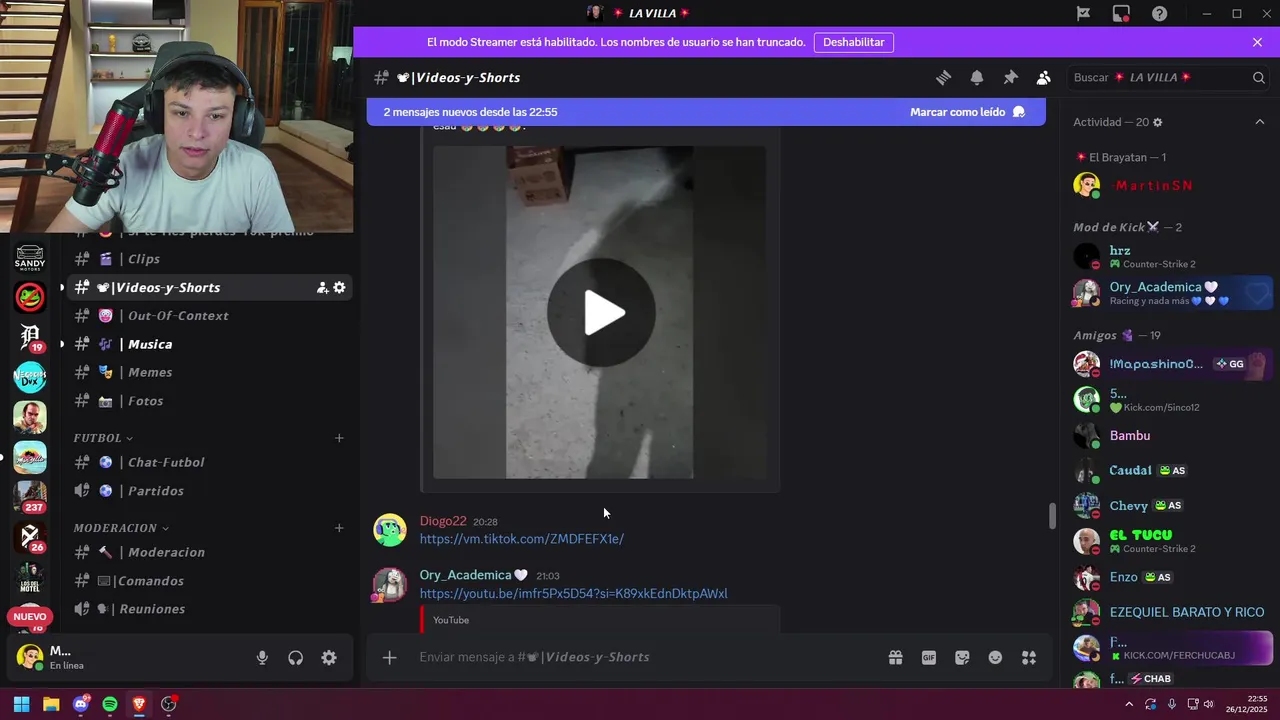The width and height of the screenshot is (1280, 720).
Task: Click Marcar como leído
Action: pos(967,112)
